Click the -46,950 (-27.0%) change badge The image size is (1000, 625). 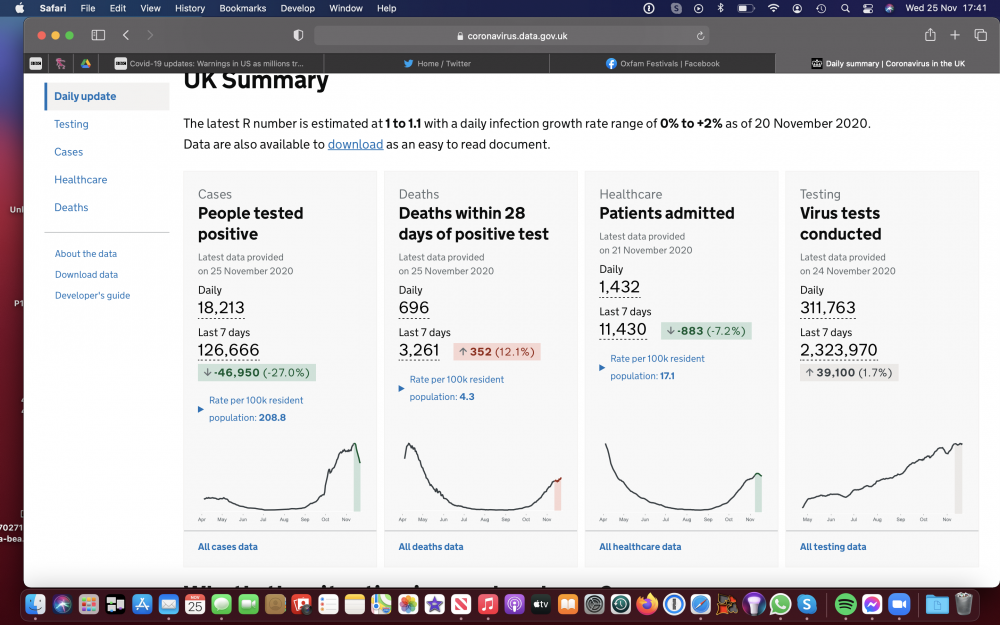click(x=257, y=372)
